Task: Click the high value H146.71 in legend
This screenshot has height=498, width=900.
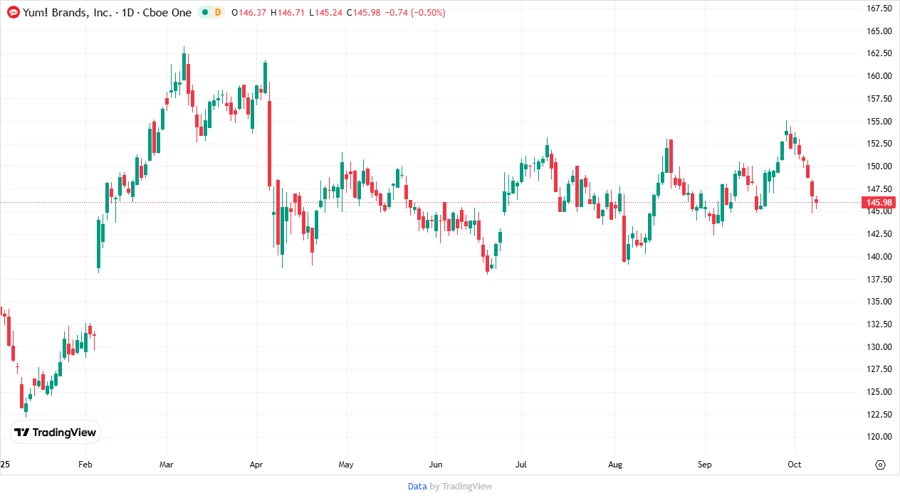Action: (291, 13)
